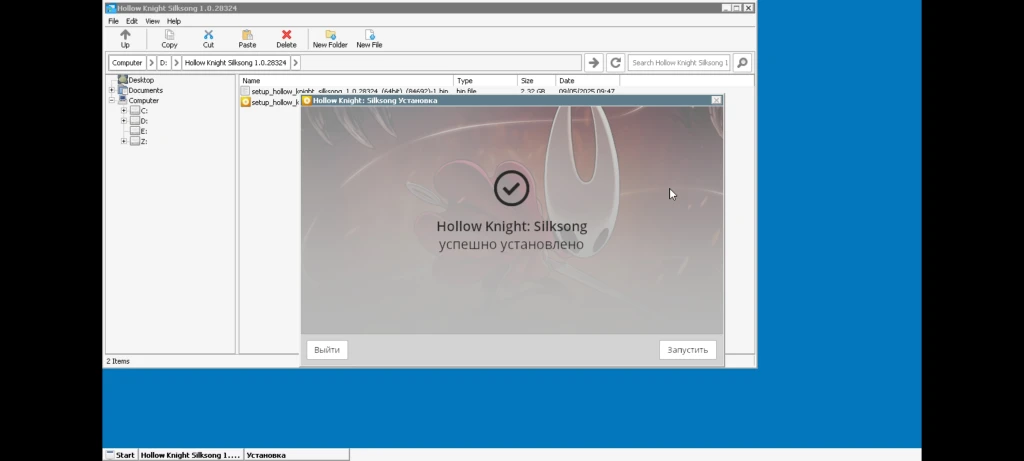This screenshot has width=1024, height=461.
Task: Sort by Date column header
Action: click(588, 81)
